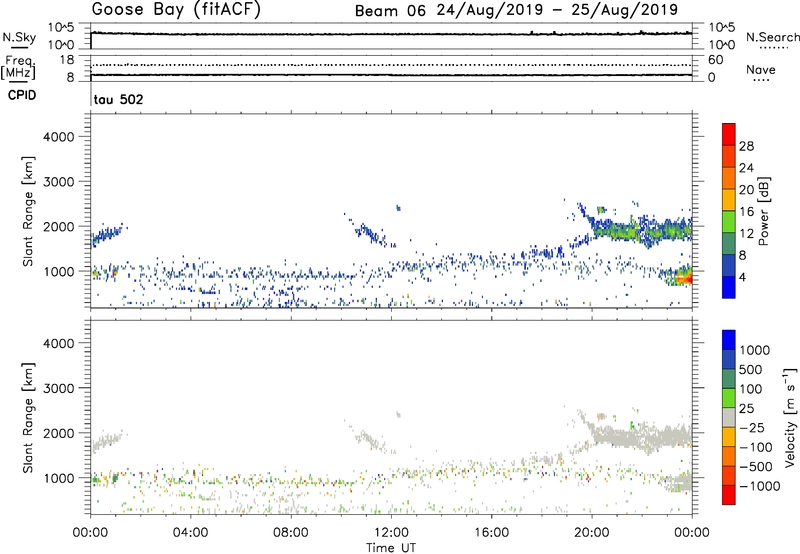Click the '18' tick on the frequency axis
This screenshot has width=800, height=554.
[67, 60]
